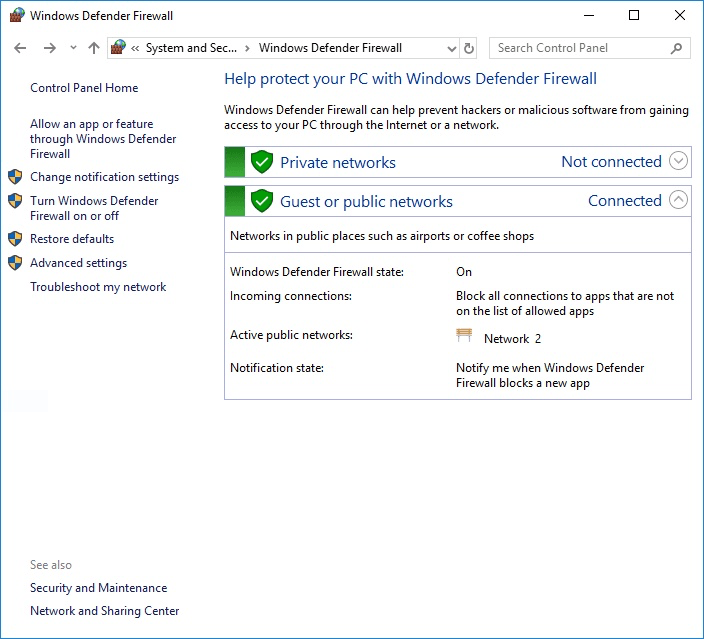The image size is (704, 639).
Task: Click Guest or public networks heading
Action: (366, 202)
